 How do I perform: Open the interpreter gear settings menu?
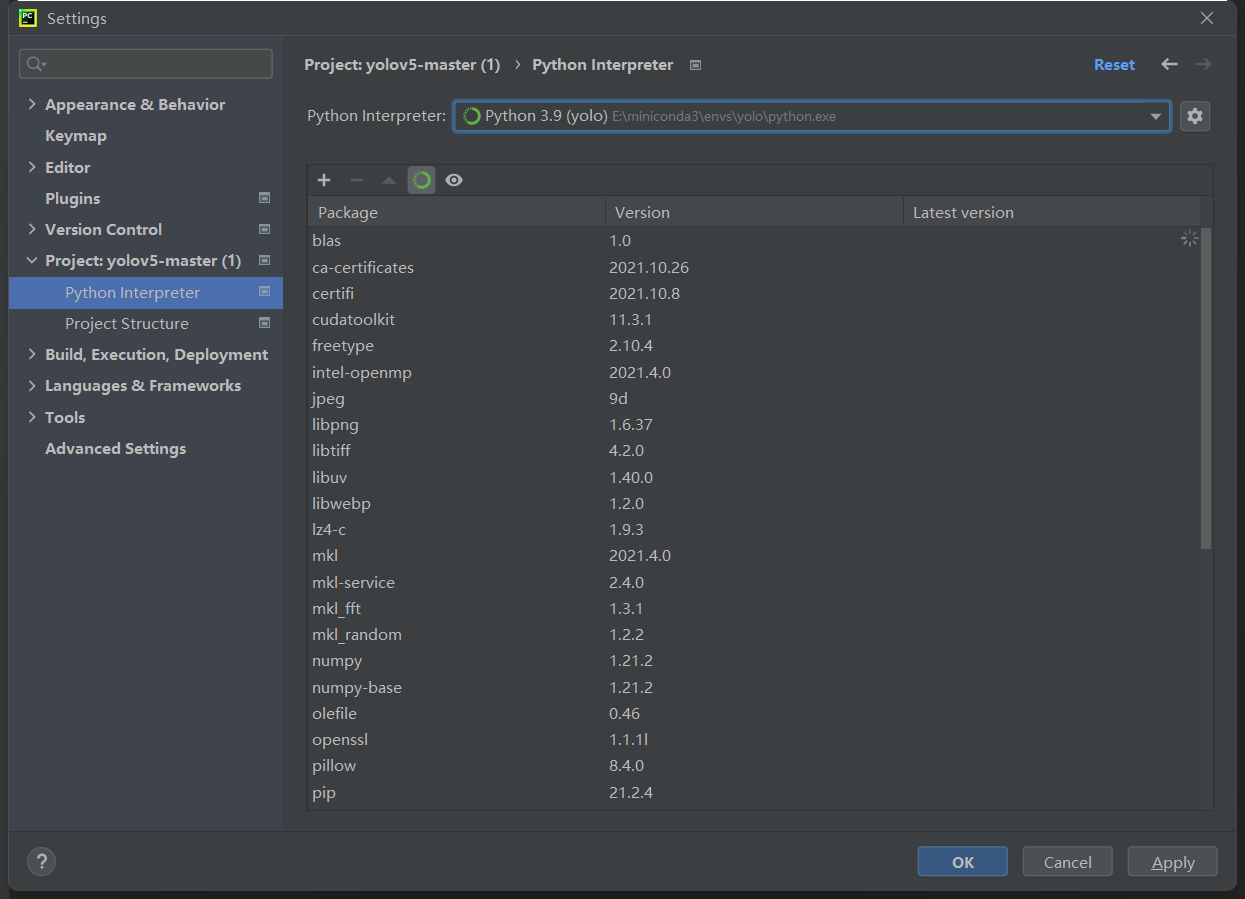click(x=1195, y=116)
